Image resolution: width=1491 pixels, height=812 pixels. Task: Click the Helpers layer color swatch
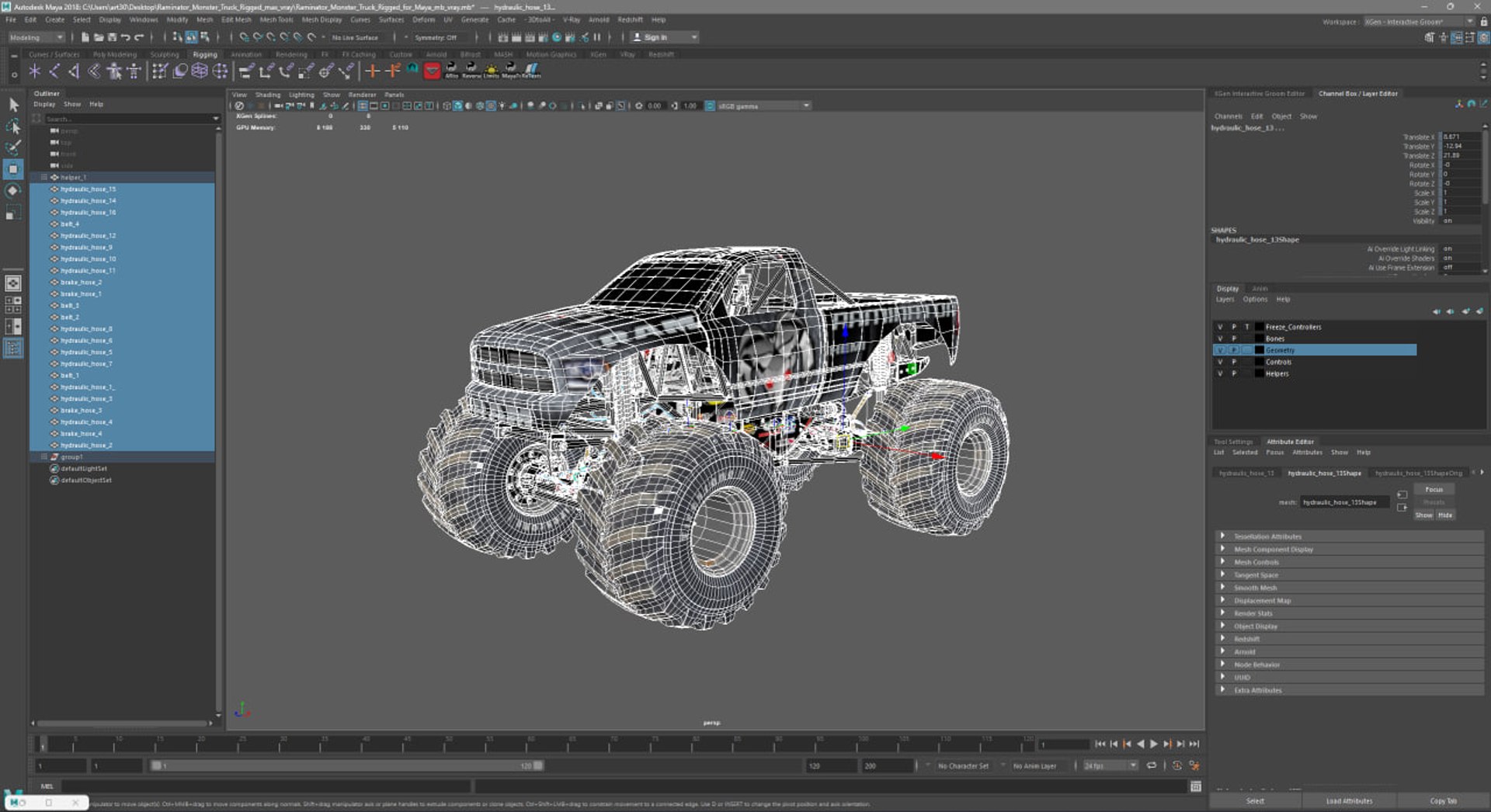(x=1260, y=373)
